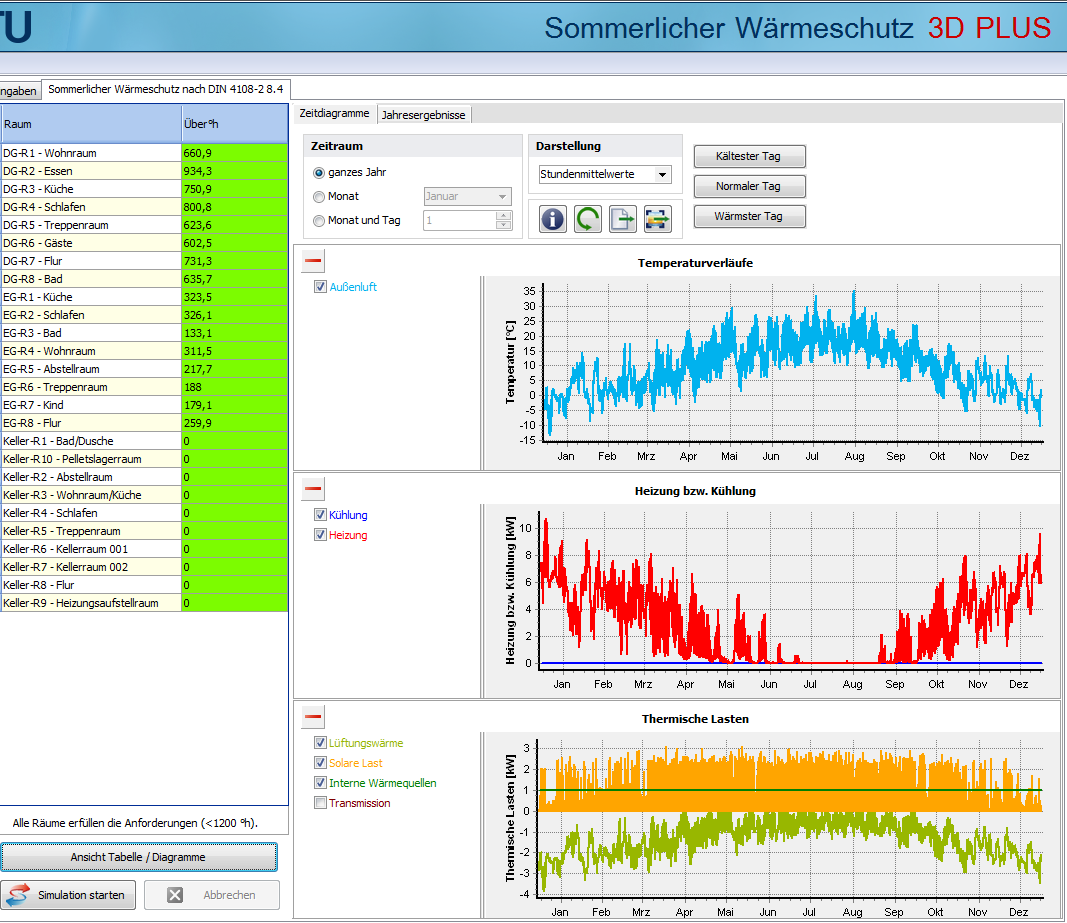Screen dimensions: 1067x923
Task: Click the Simulation starten arrows icon
Action: point(19,895)
